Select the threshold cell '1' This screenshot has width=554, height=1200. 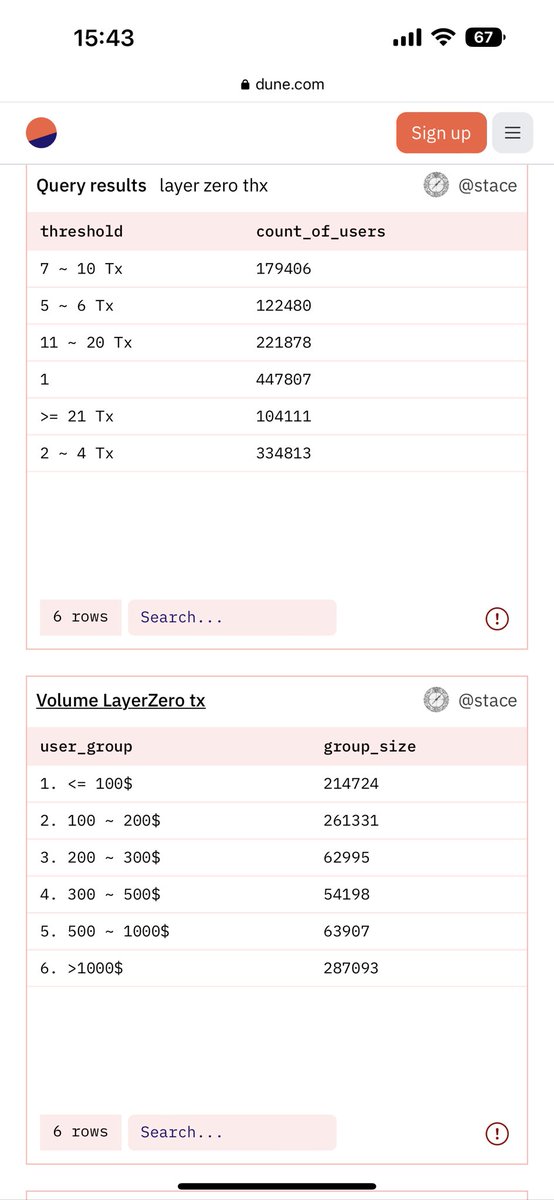coord(45,379)
